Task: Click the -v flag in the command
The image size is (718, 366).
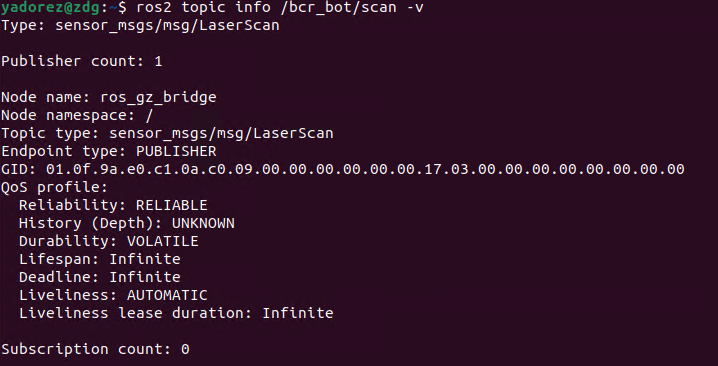Action: [414, 8]
